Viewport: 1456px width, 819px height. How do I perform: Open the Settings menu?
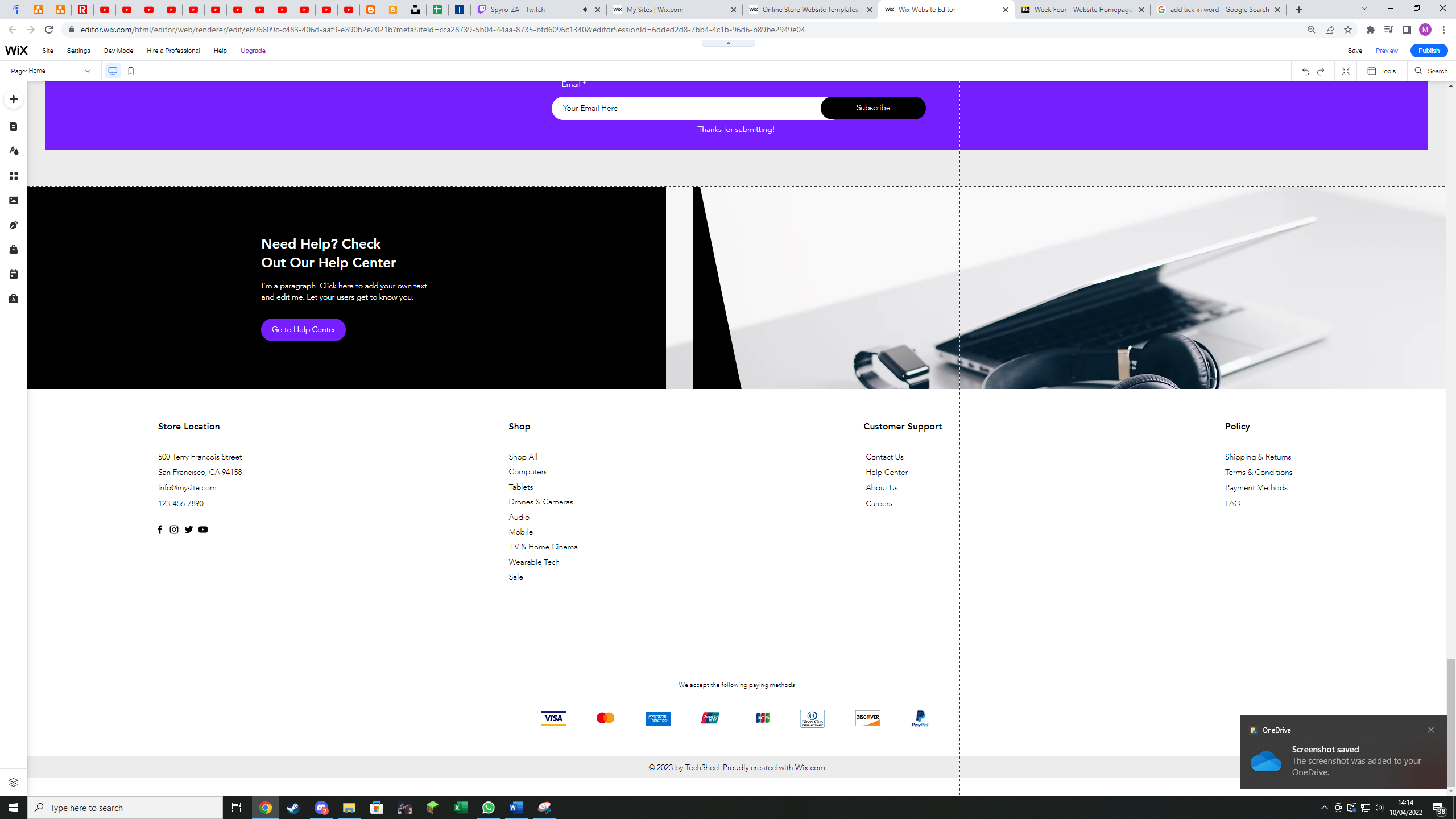click(78, 51)
